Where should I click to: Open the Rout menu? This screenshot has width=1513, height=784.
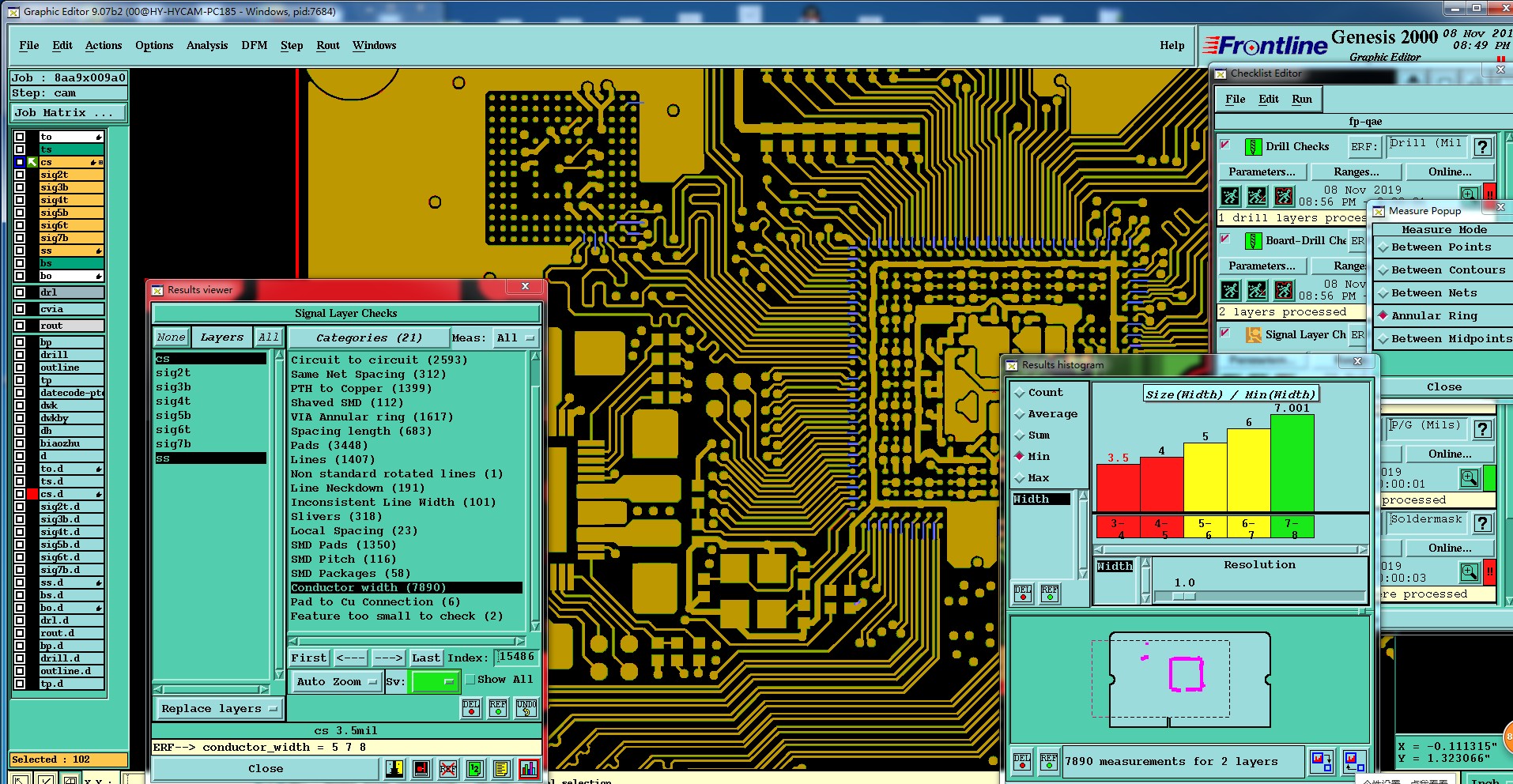click(328, 45)
